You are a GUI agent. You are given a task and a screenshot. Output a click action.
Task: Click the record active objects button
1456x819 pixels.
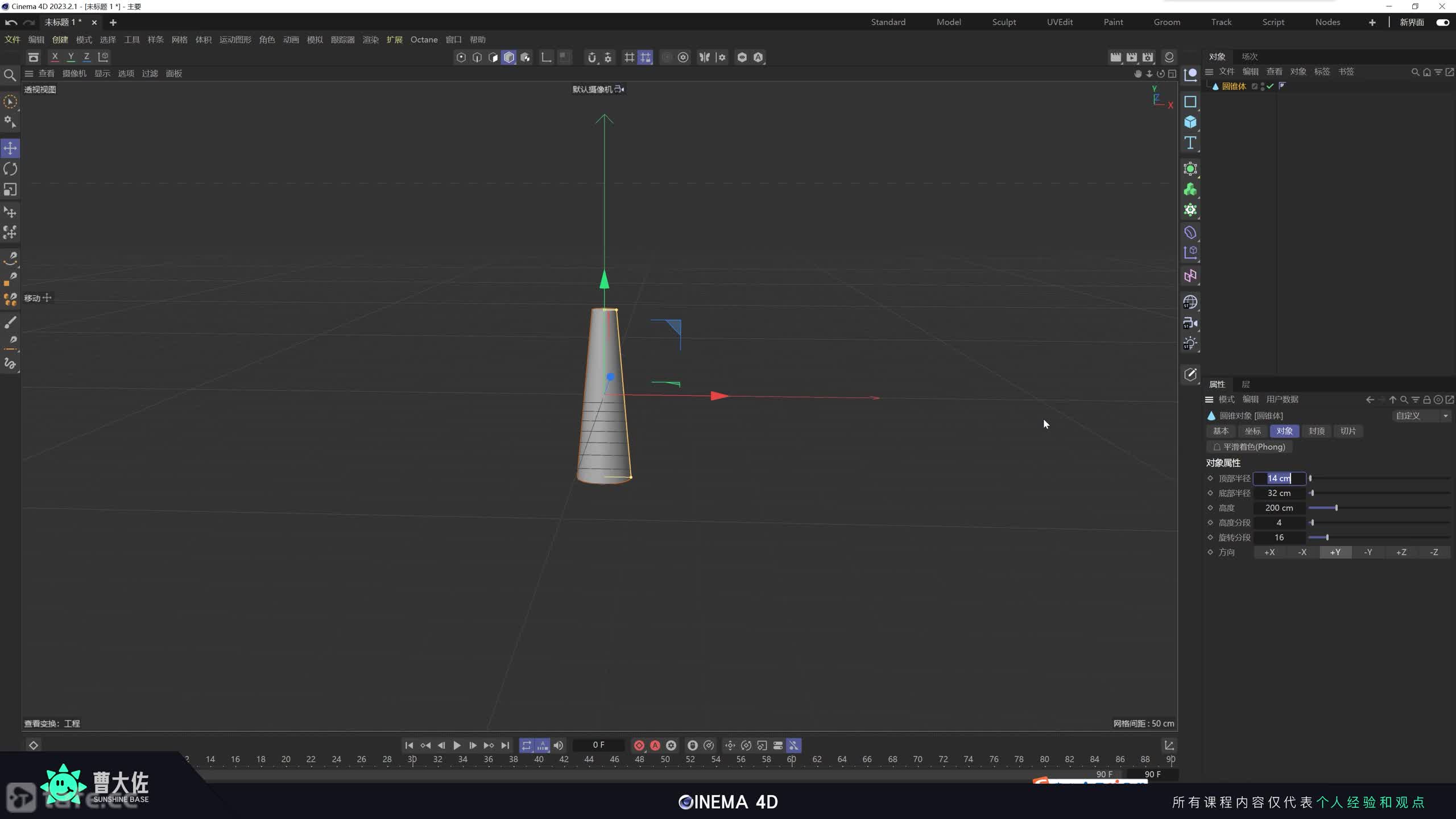point(639,745)
